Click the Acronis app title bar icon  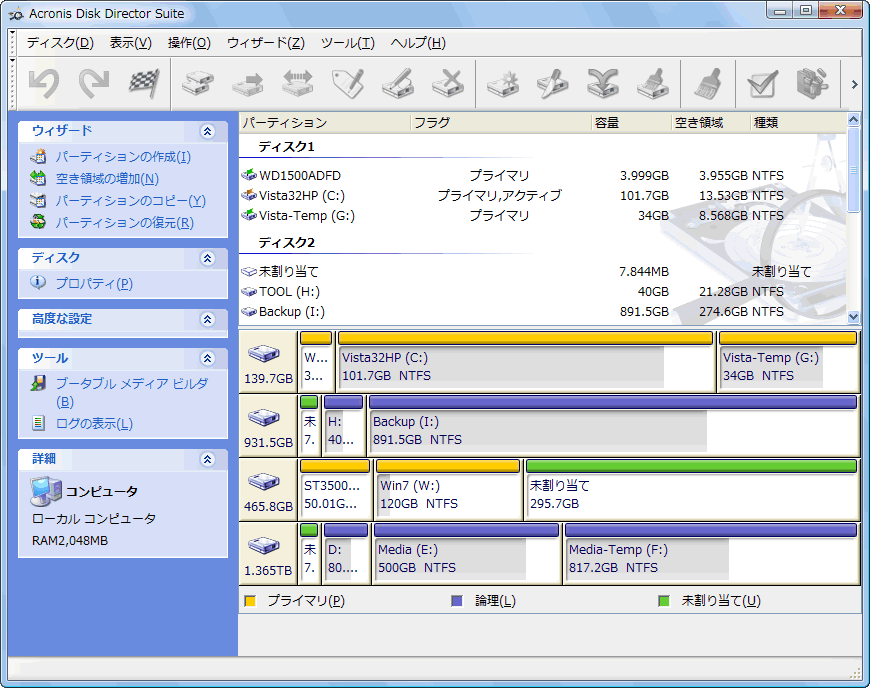(16, 14)
